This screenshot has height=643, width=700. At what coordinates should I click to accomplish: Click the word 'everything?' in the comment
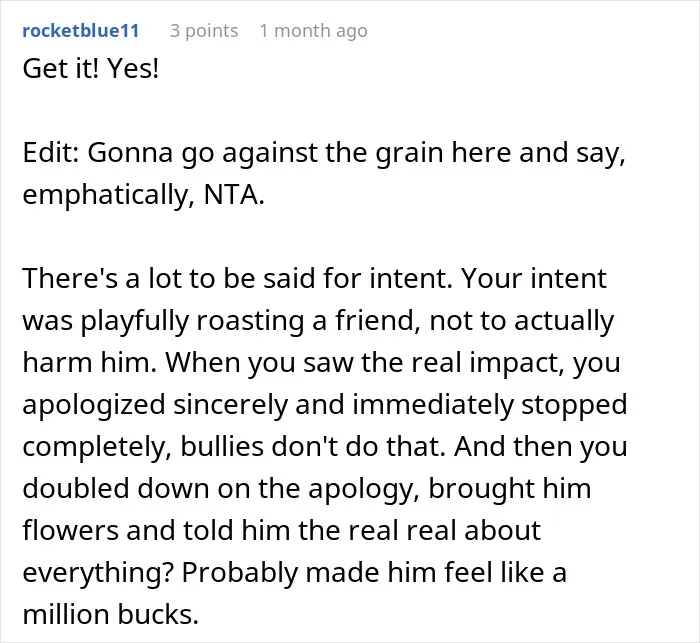(98, 573)
